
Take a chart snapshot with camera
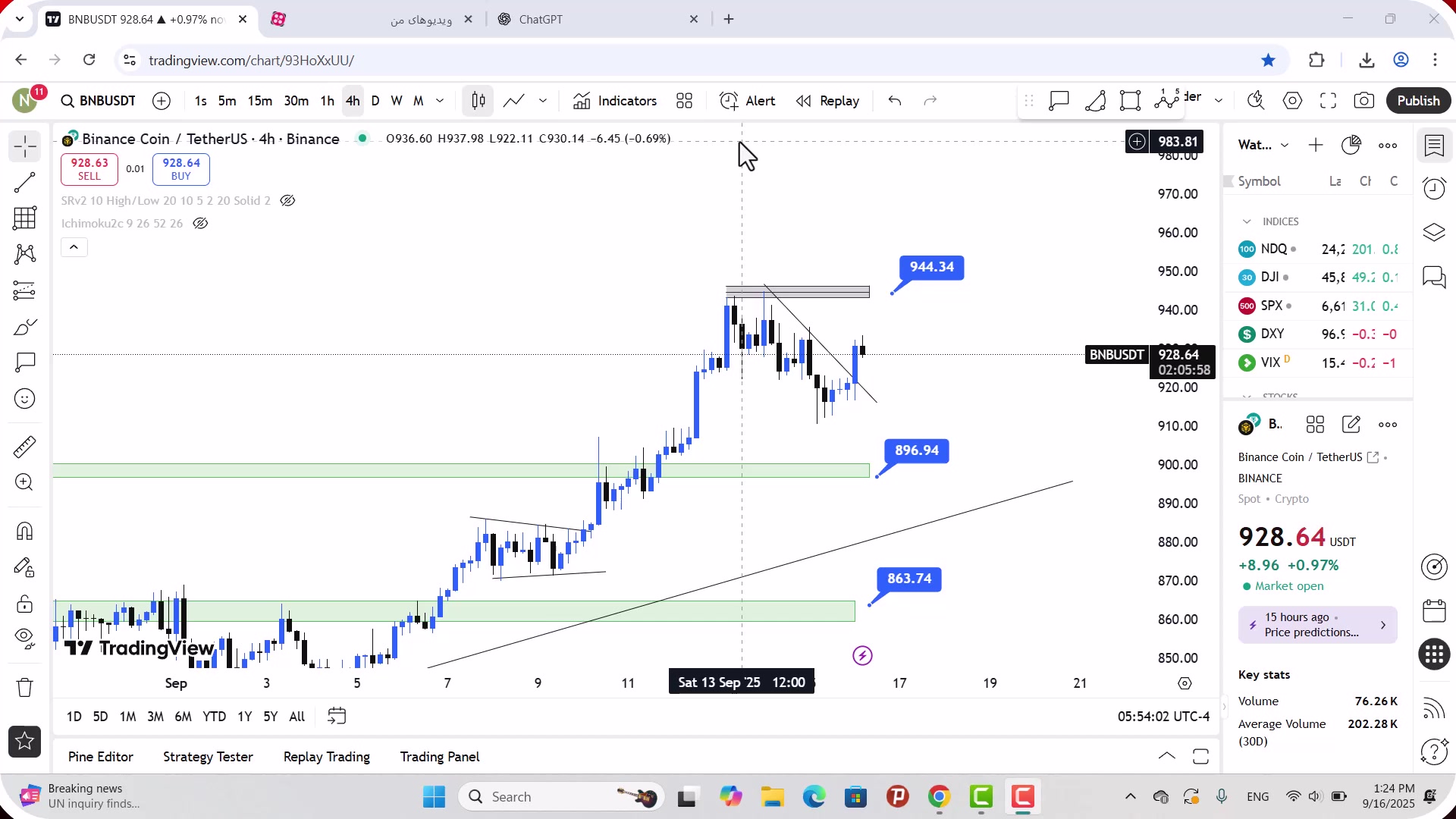[1364, 101]
